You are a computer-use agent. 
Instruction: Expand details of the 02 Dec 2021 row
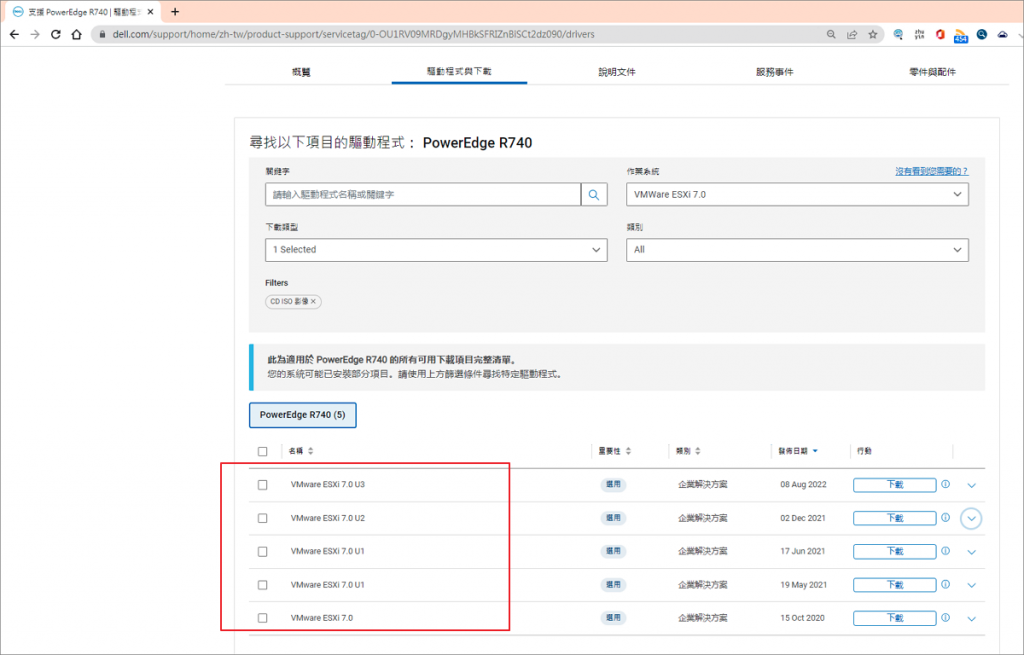click(971, 519)
